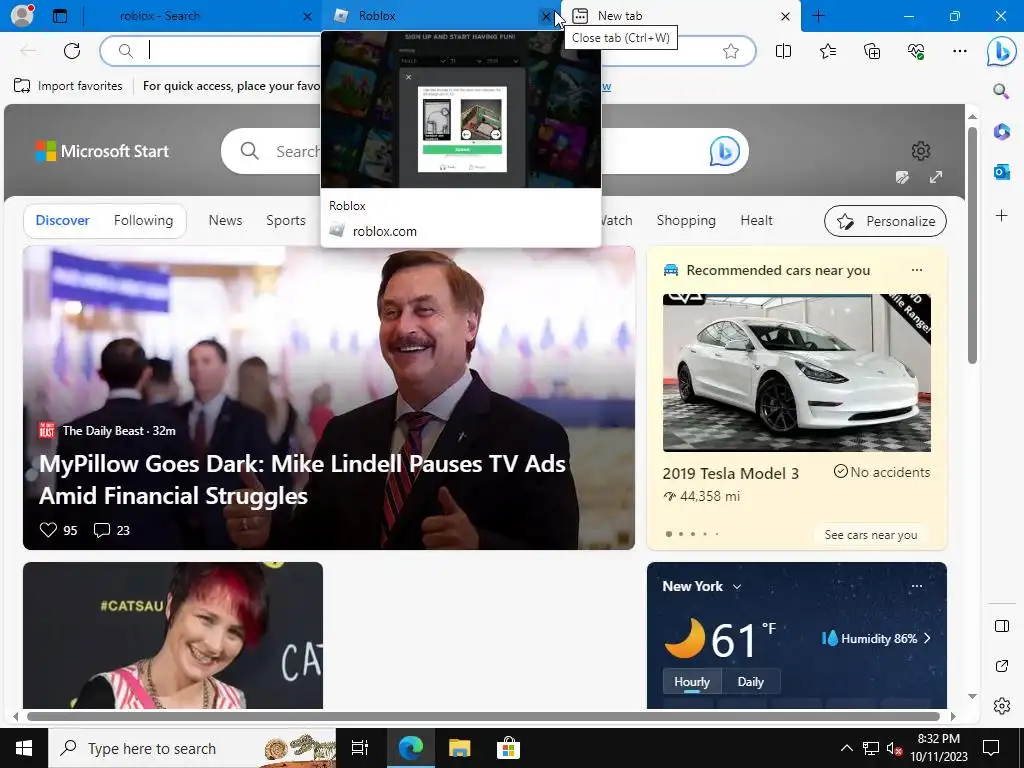
Task: Click the Roblox tab preview thumbnail
Action: point(460,110)
